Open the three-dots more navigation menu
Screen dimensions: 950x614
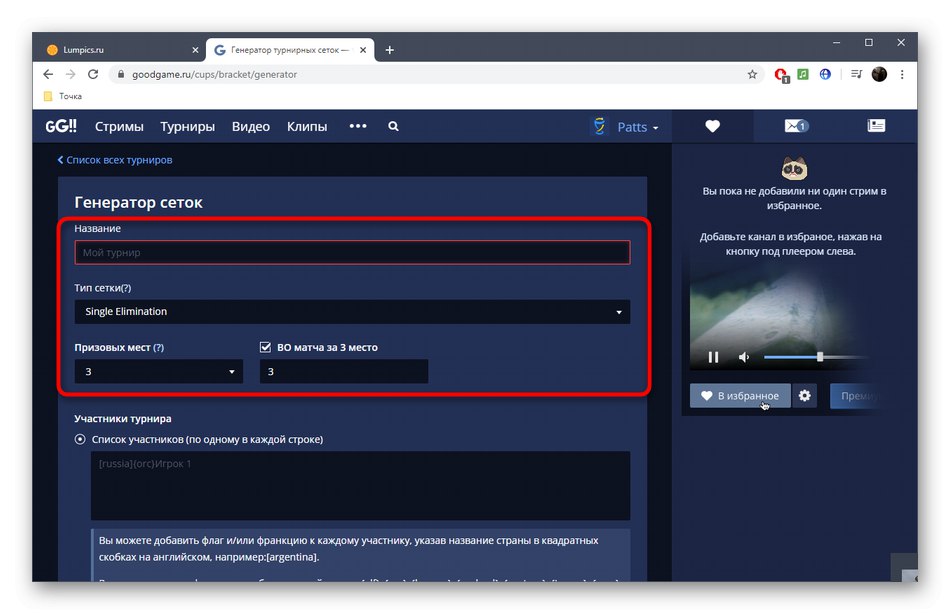(358, 126)
